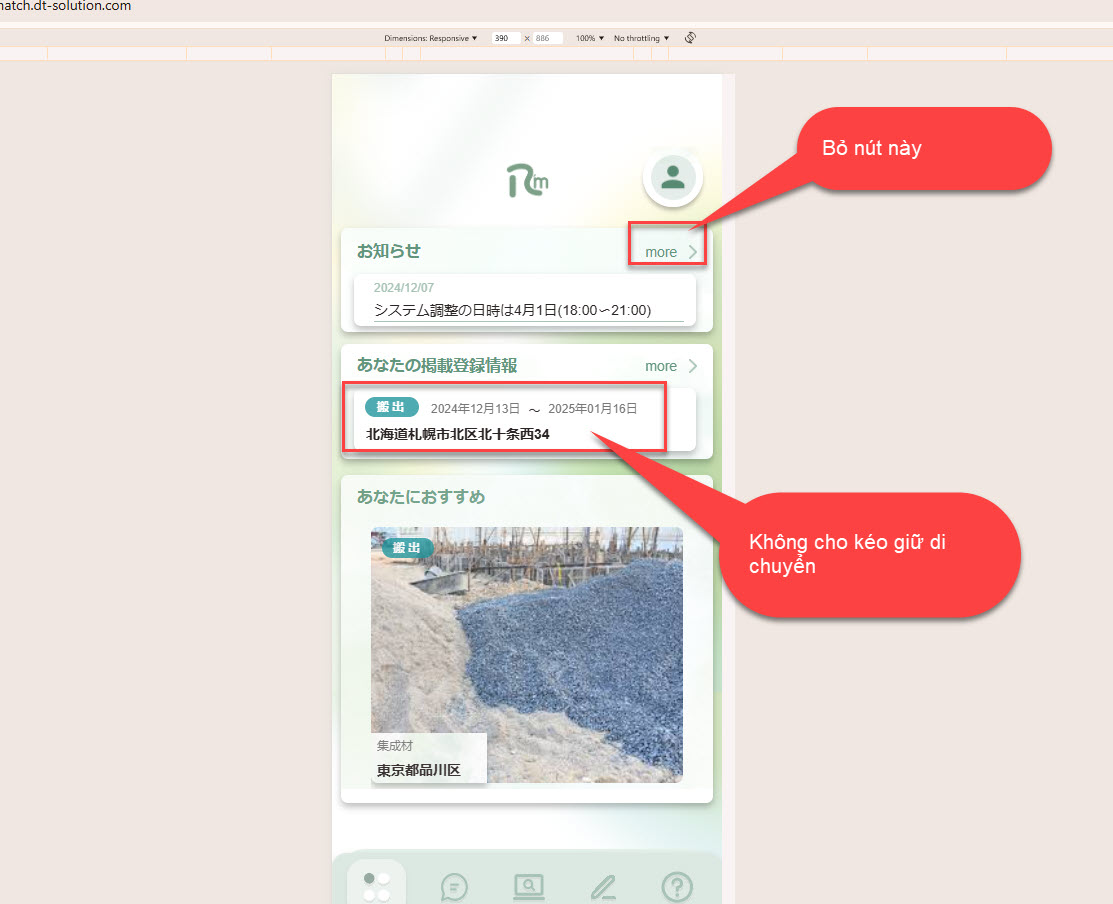
Task: Click the 搬出 badge on the listing card
Action: pos(392,407)
